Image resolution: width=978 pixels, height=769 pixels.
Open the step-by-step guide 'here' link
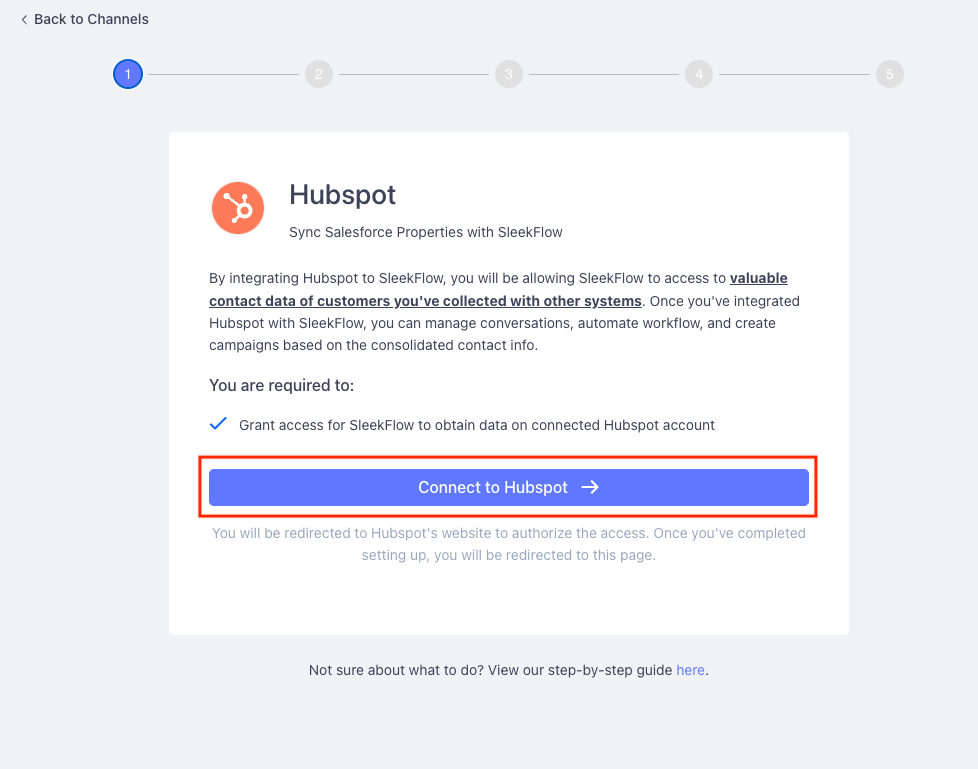(x=690, y=670)
